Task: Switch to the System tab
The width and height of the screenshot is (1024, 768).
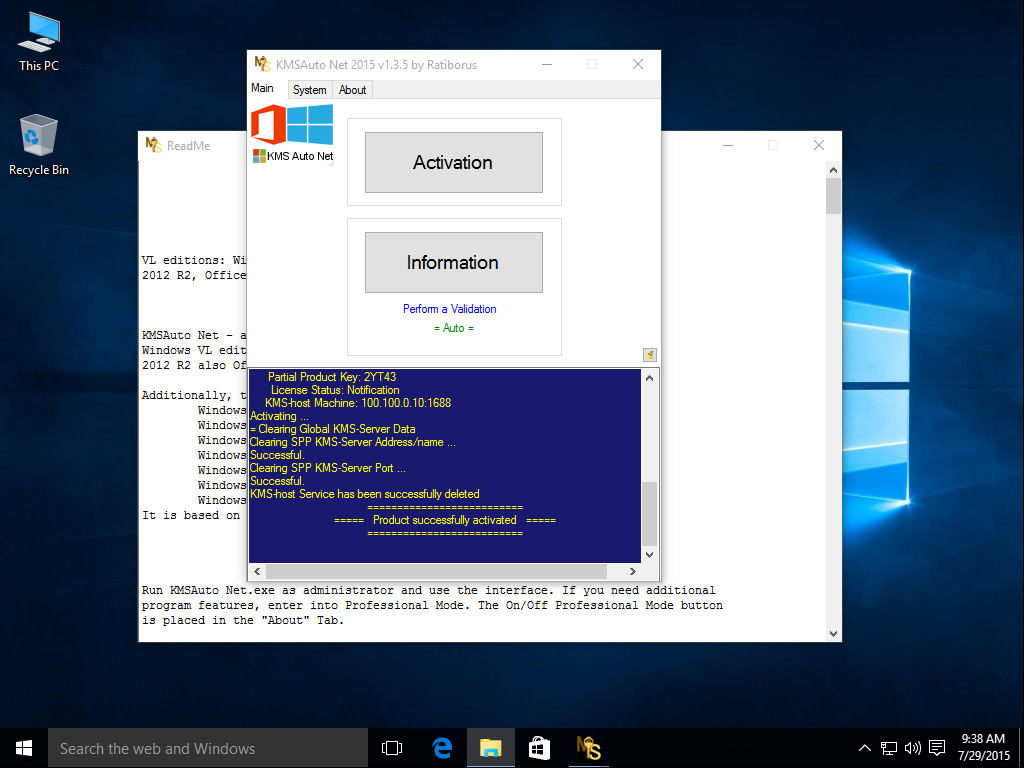Action: tap(310, 90)
